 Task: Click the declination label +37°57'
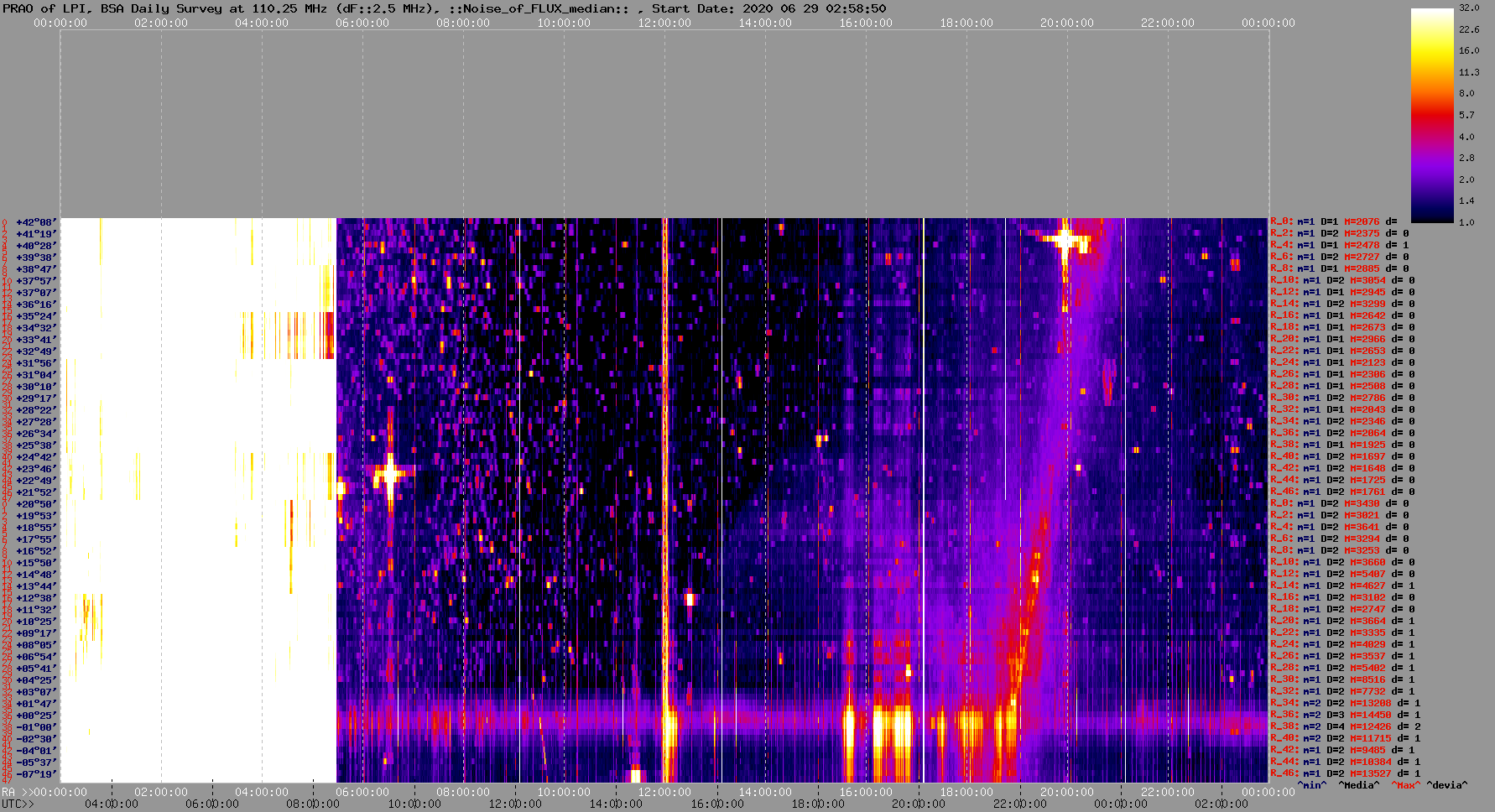coord(36,281)
